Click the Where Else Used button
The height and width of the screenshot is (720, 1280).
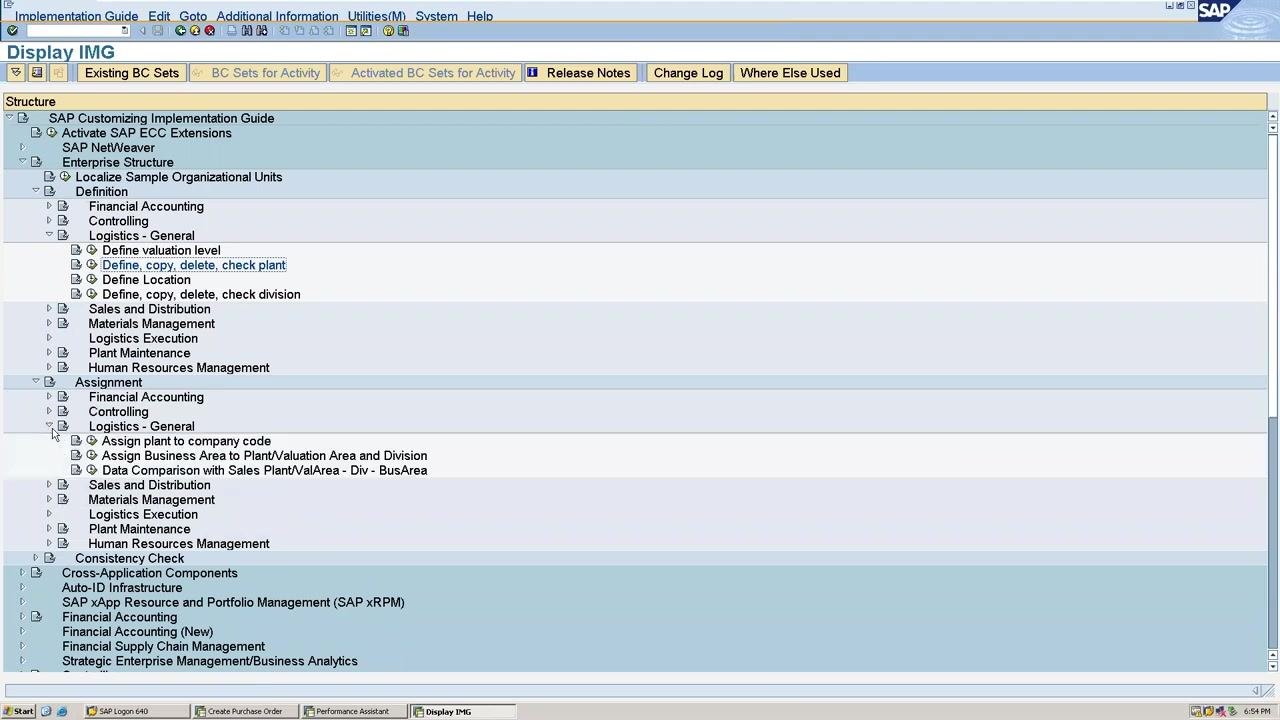(x=790, y=73)
